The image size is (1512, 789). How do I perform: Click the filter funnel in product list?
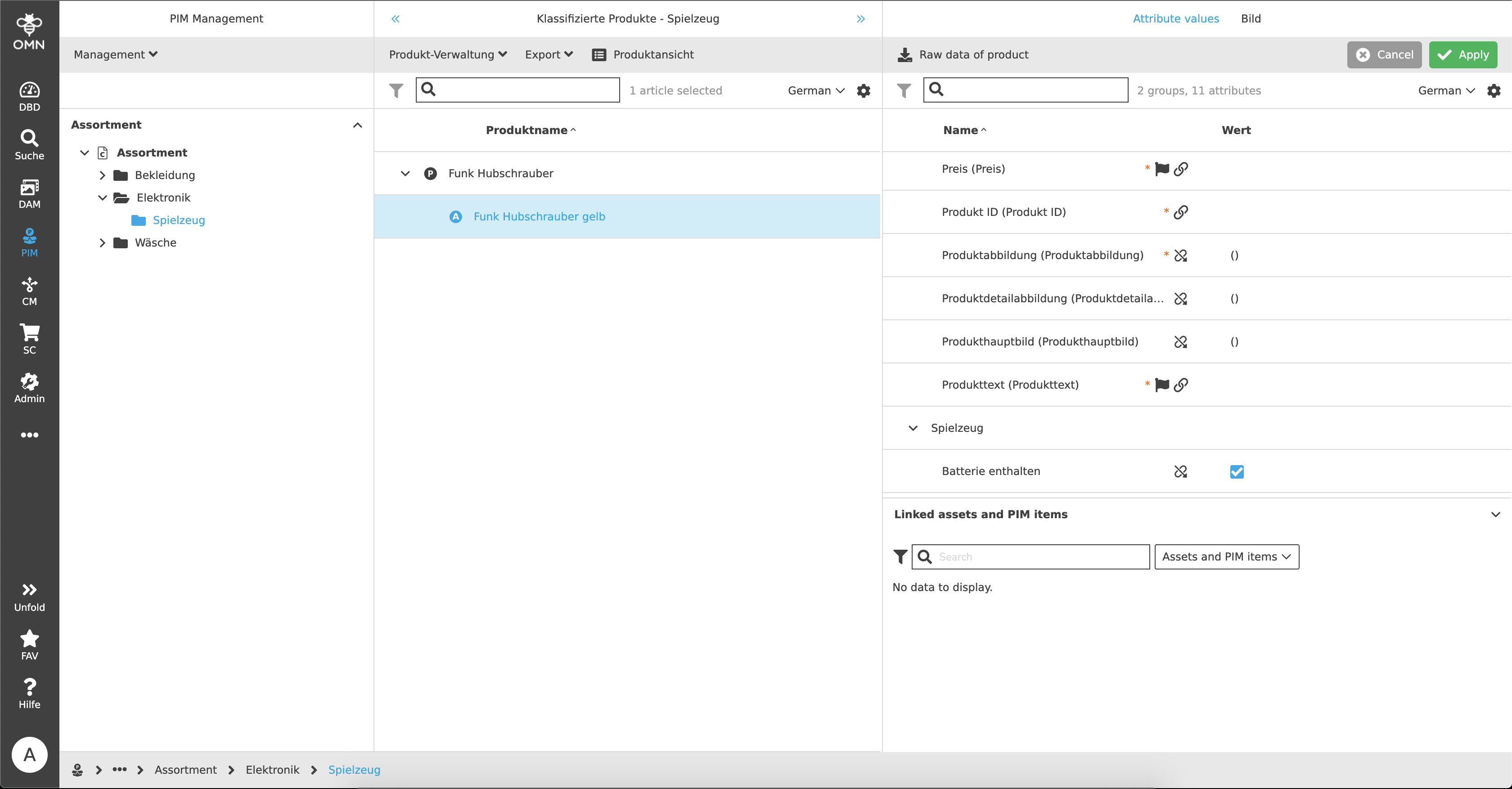(x=396, y=90)
